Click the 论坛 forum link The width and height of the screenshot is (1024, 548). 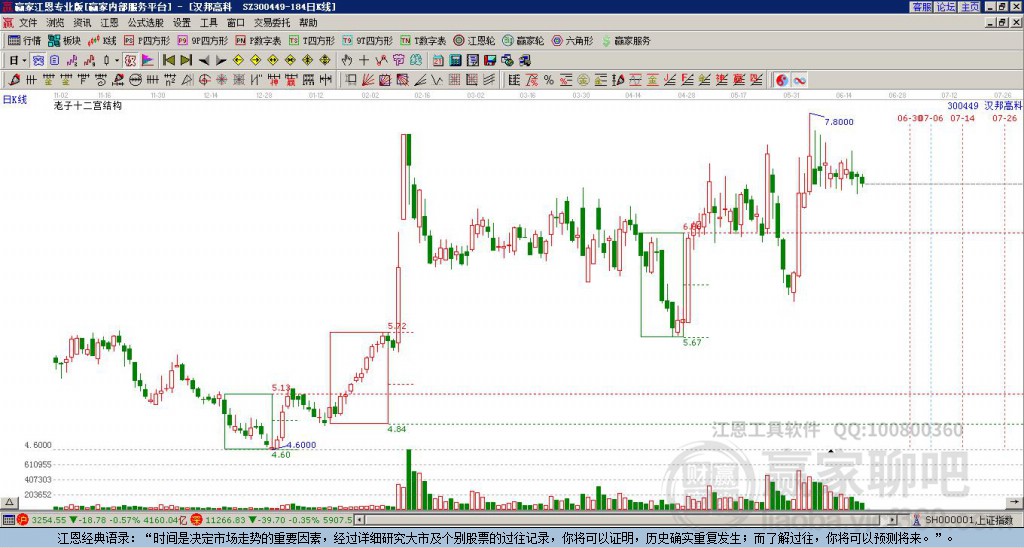(x=945, y=7)
